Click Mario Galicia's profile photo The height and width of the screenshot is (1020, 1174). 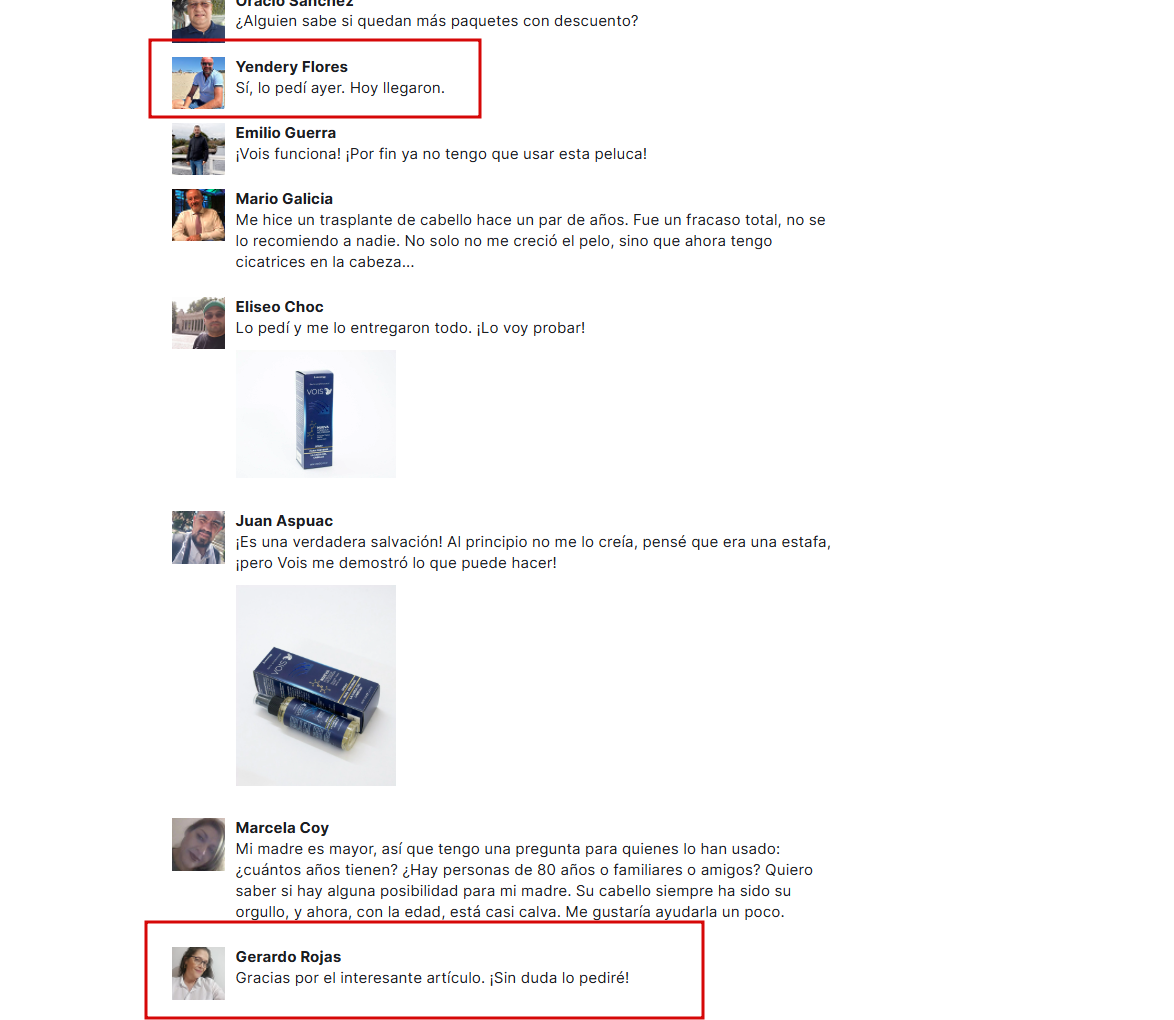(x=198, y=215)
